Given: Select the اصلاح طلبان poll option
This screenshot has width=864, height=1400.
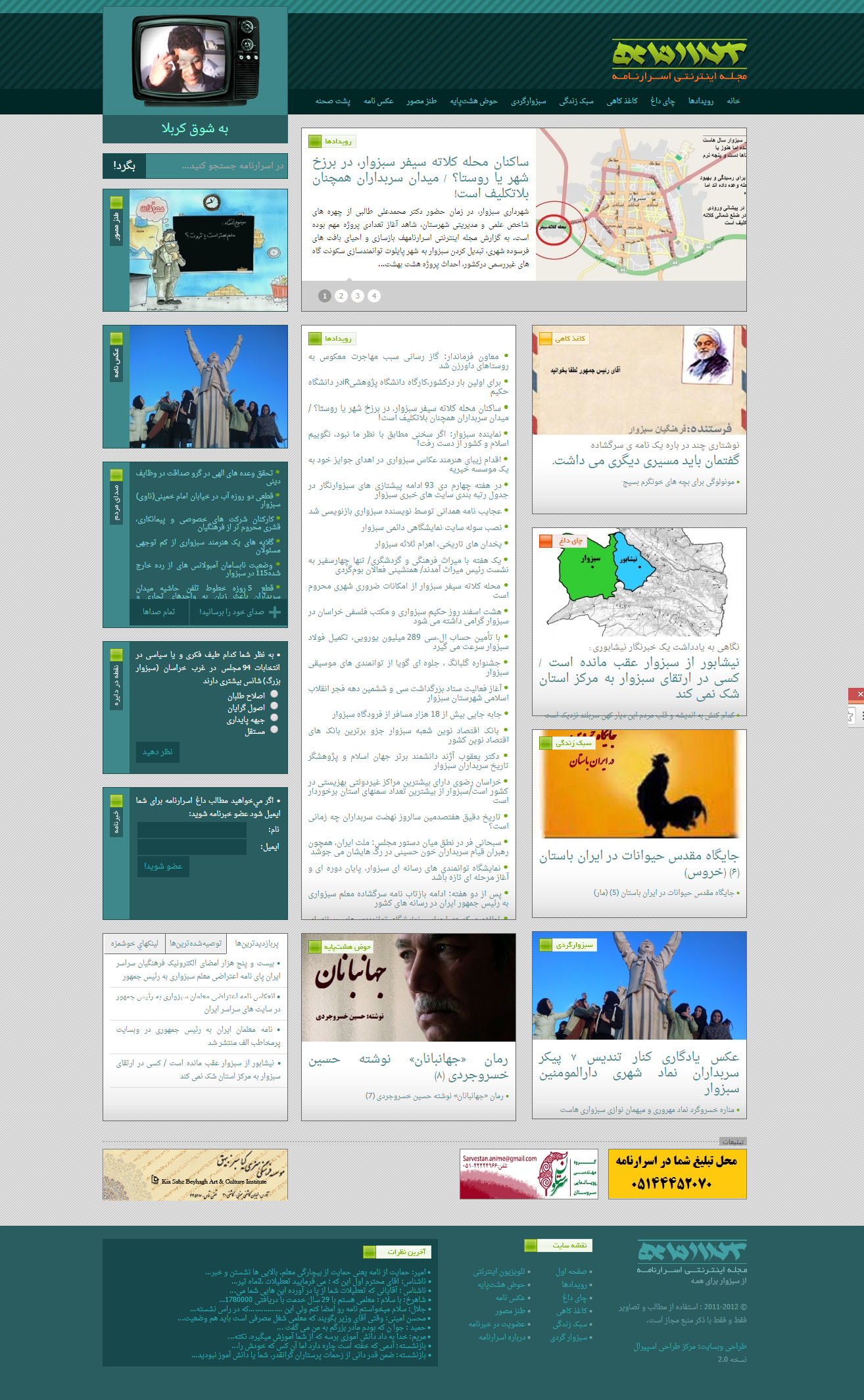Looking at the screenshot, I should [274, 694].
